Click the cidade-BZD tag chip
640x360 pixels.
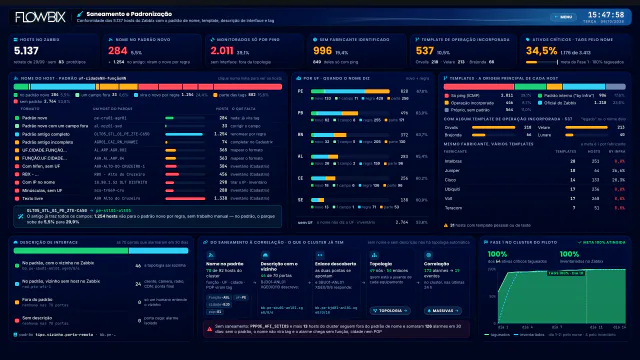coord(219,304)
